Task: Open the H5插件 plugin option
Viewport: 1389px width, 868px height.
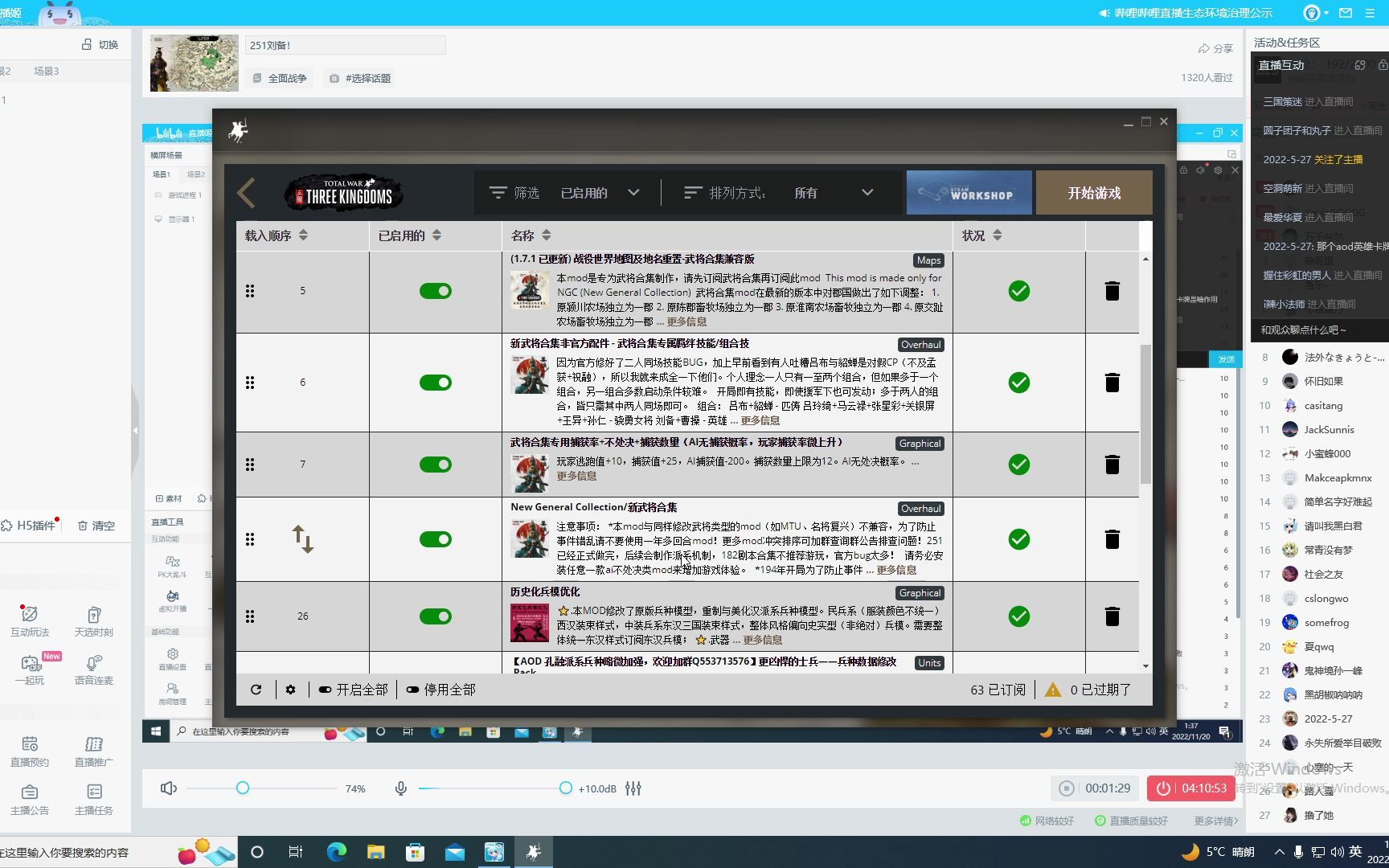Action: click(x=29, y=526)
